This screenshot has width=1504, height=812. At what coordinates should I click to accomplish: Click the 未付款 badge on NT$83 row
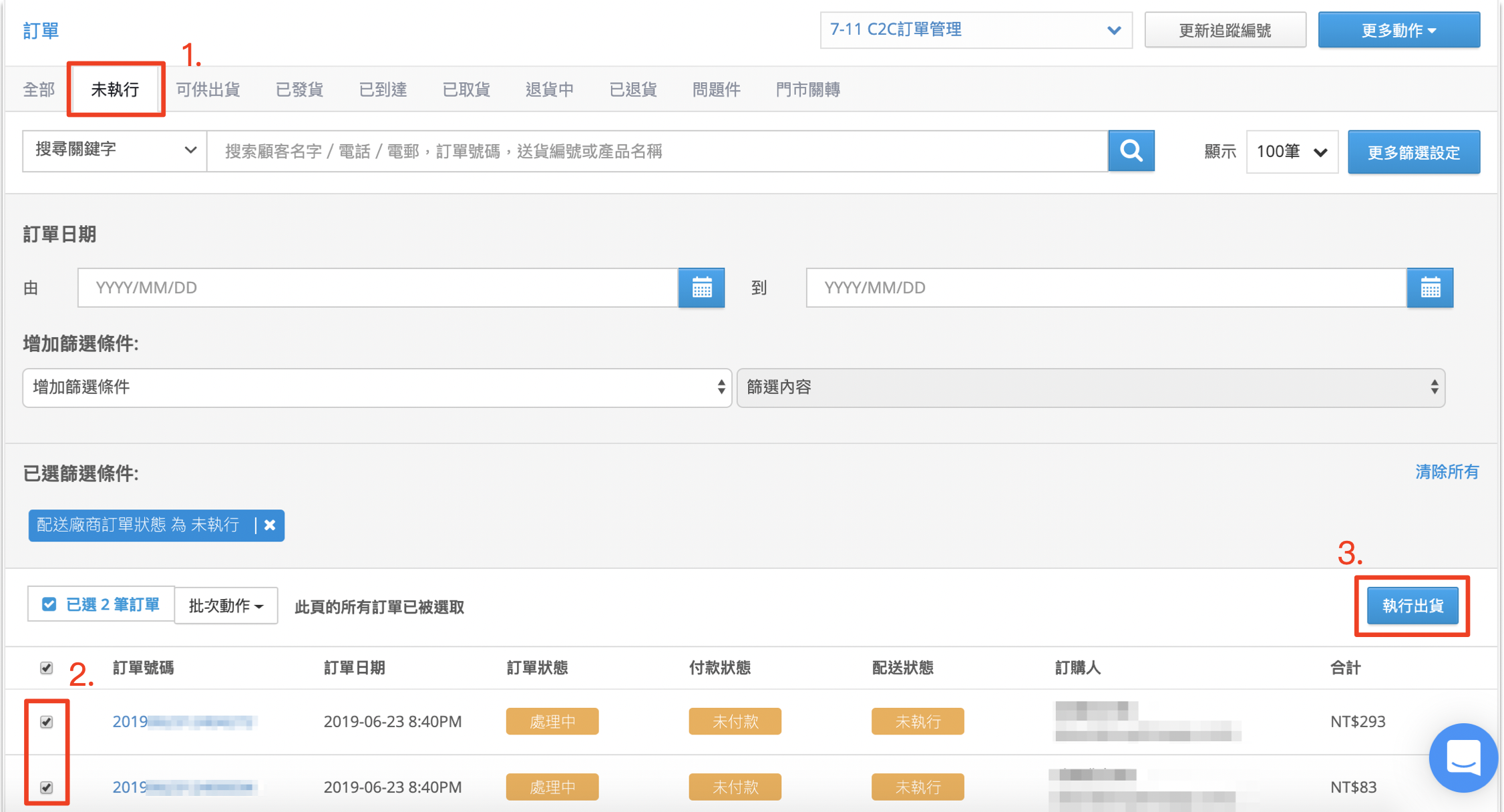click(x=735, y=787)
